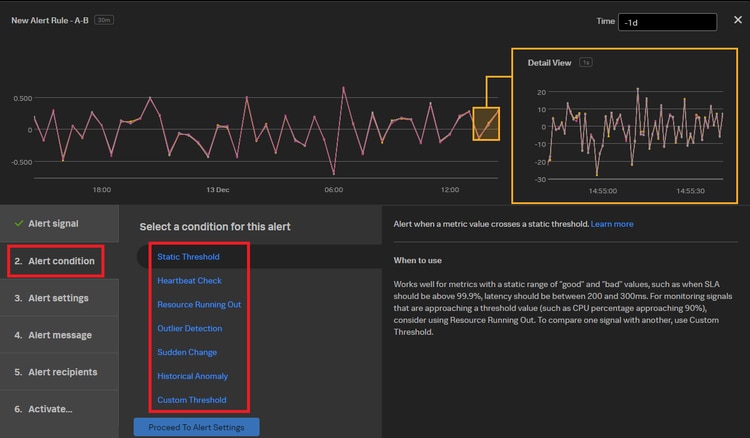Select the Alert condition step

55,261
